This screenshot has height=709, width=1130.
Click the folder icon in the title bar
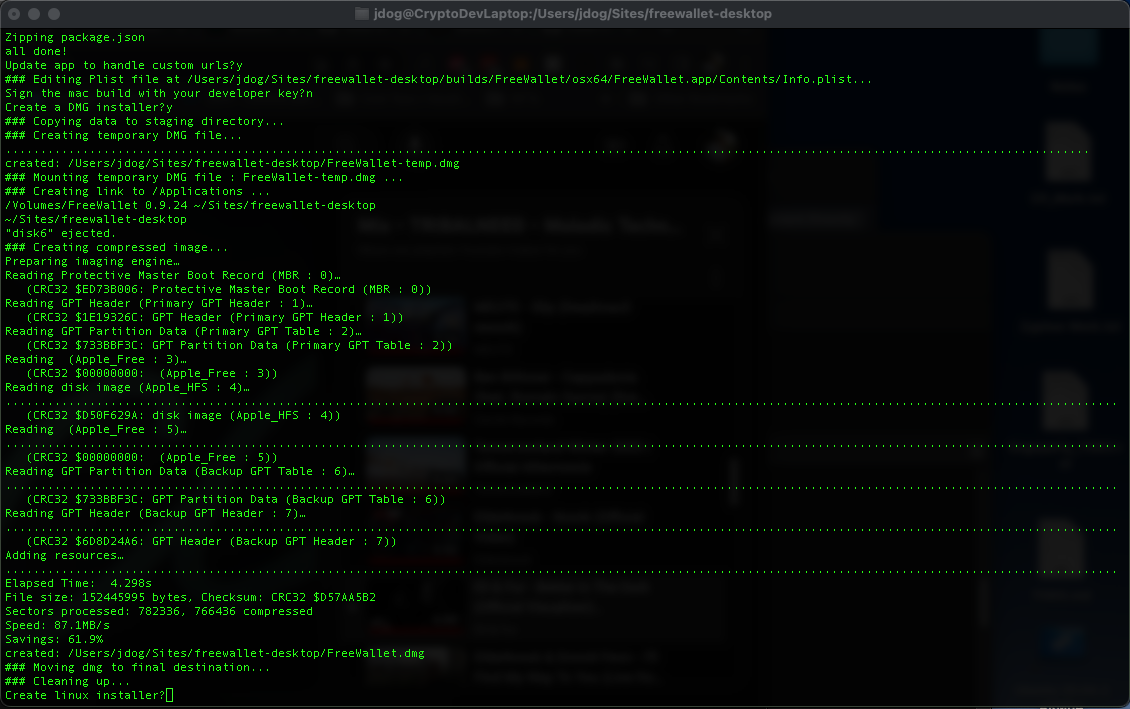click(x=362, y=14)
